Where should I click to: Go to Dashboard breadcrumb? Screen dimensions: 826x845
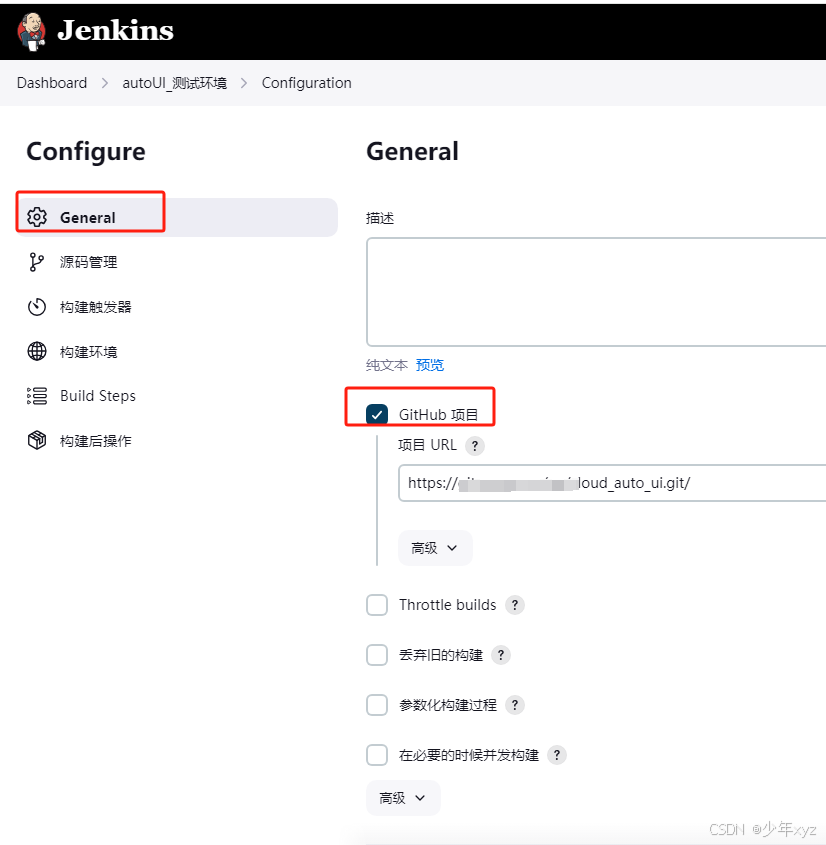coord(52,83)
